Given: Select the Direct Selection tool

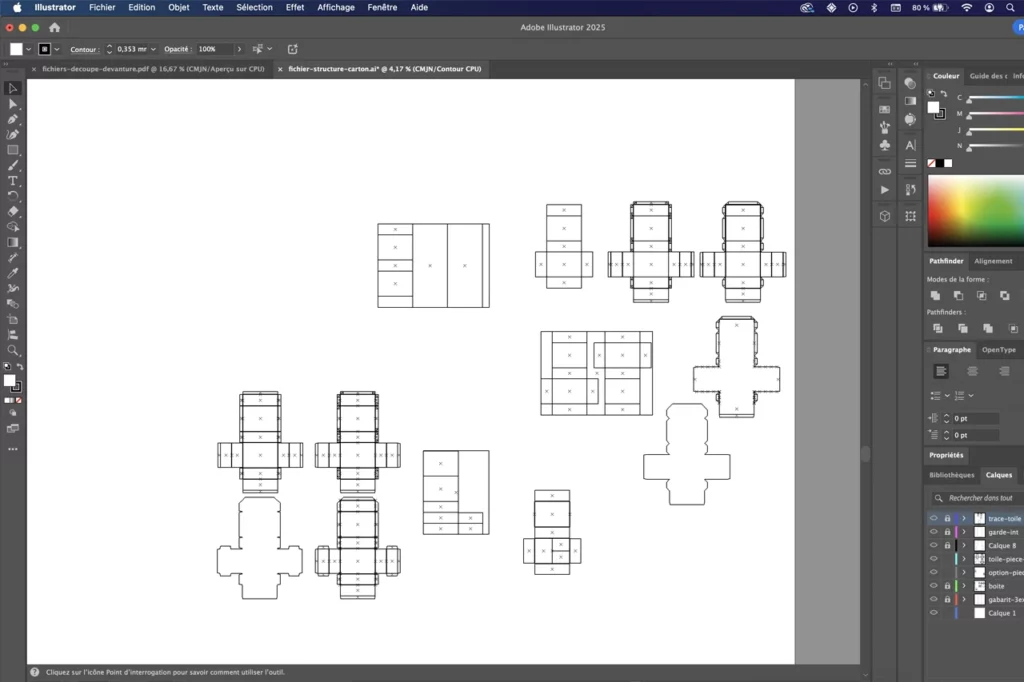Looking at the screenshot, I should pyautogui.click(x=13, y=104).
